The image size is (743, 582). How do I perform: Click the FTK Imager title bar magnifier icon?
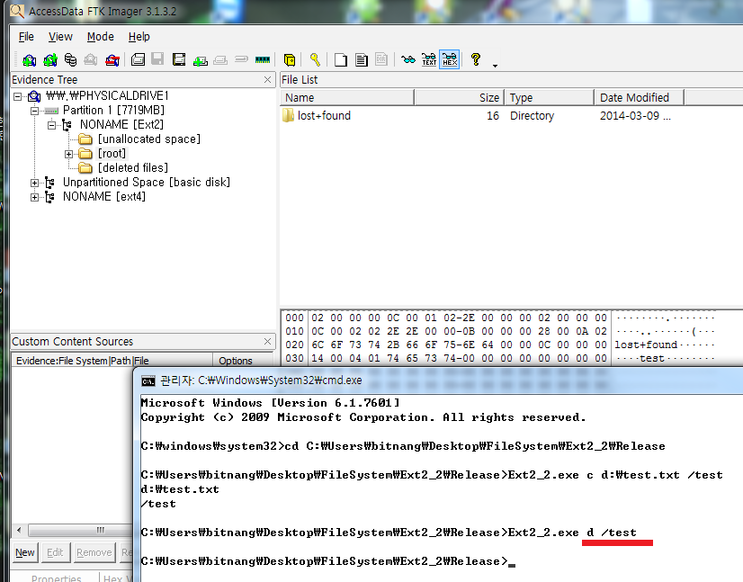pyautogui.click(x=17, y=10)
